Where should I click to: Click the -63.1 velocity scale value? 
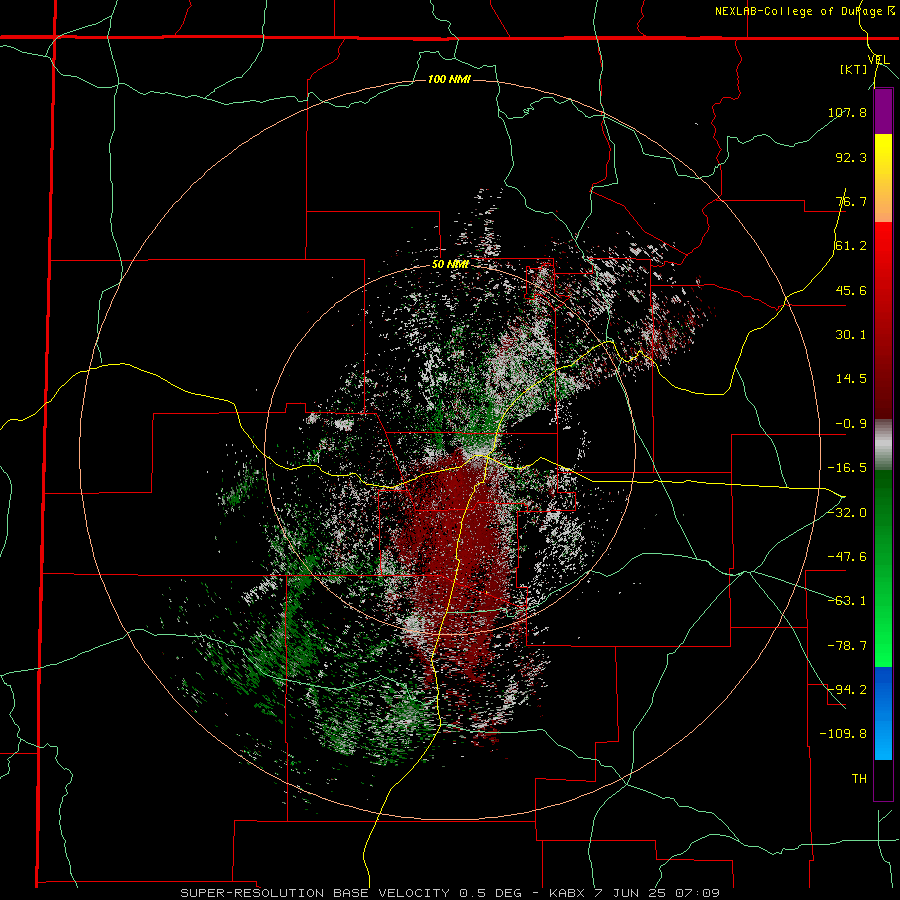[847, 601]
